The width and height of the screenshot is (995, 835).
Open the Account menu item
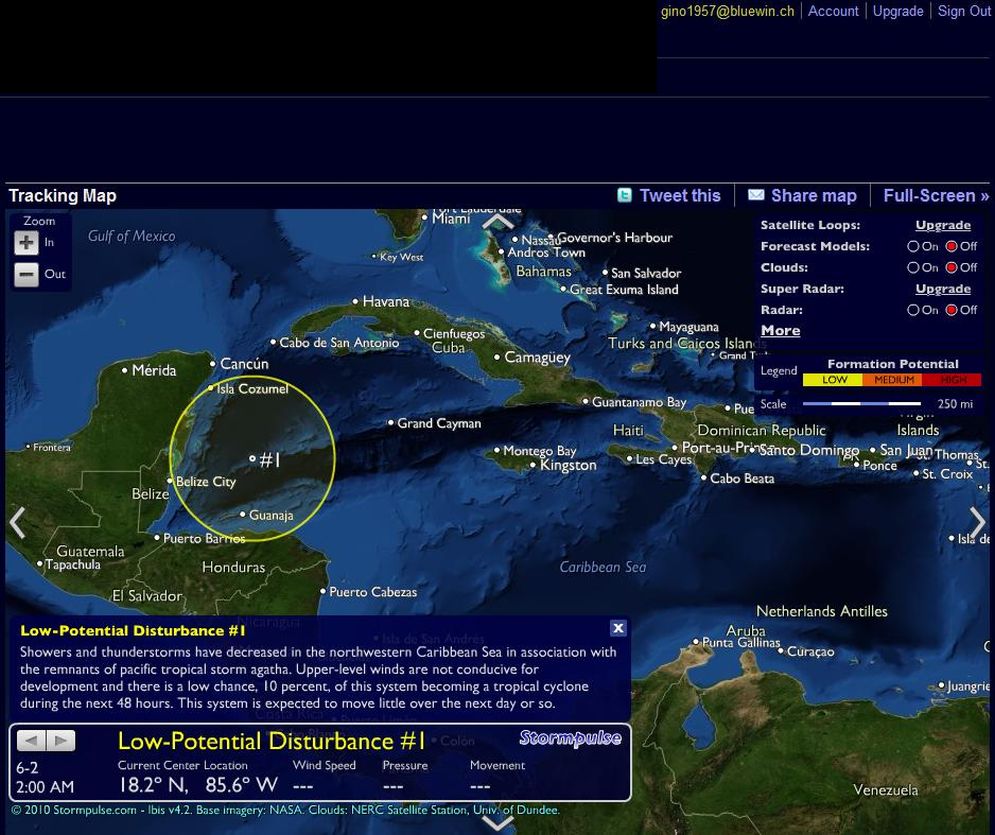[x=833, y=11]
